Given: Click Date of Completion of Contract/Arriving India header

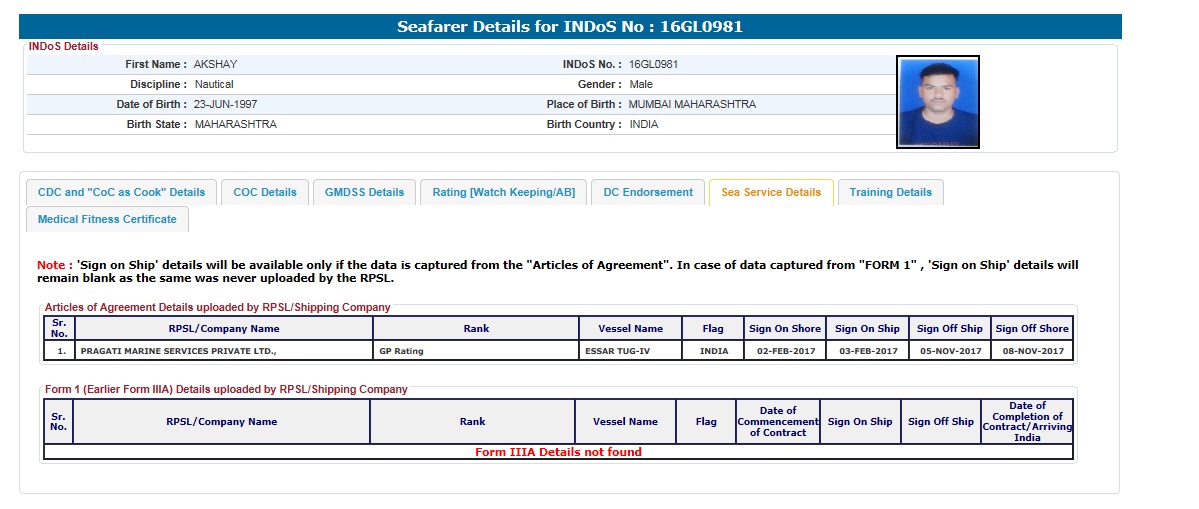Looking at the screenshot, I should click(1027, 422).
